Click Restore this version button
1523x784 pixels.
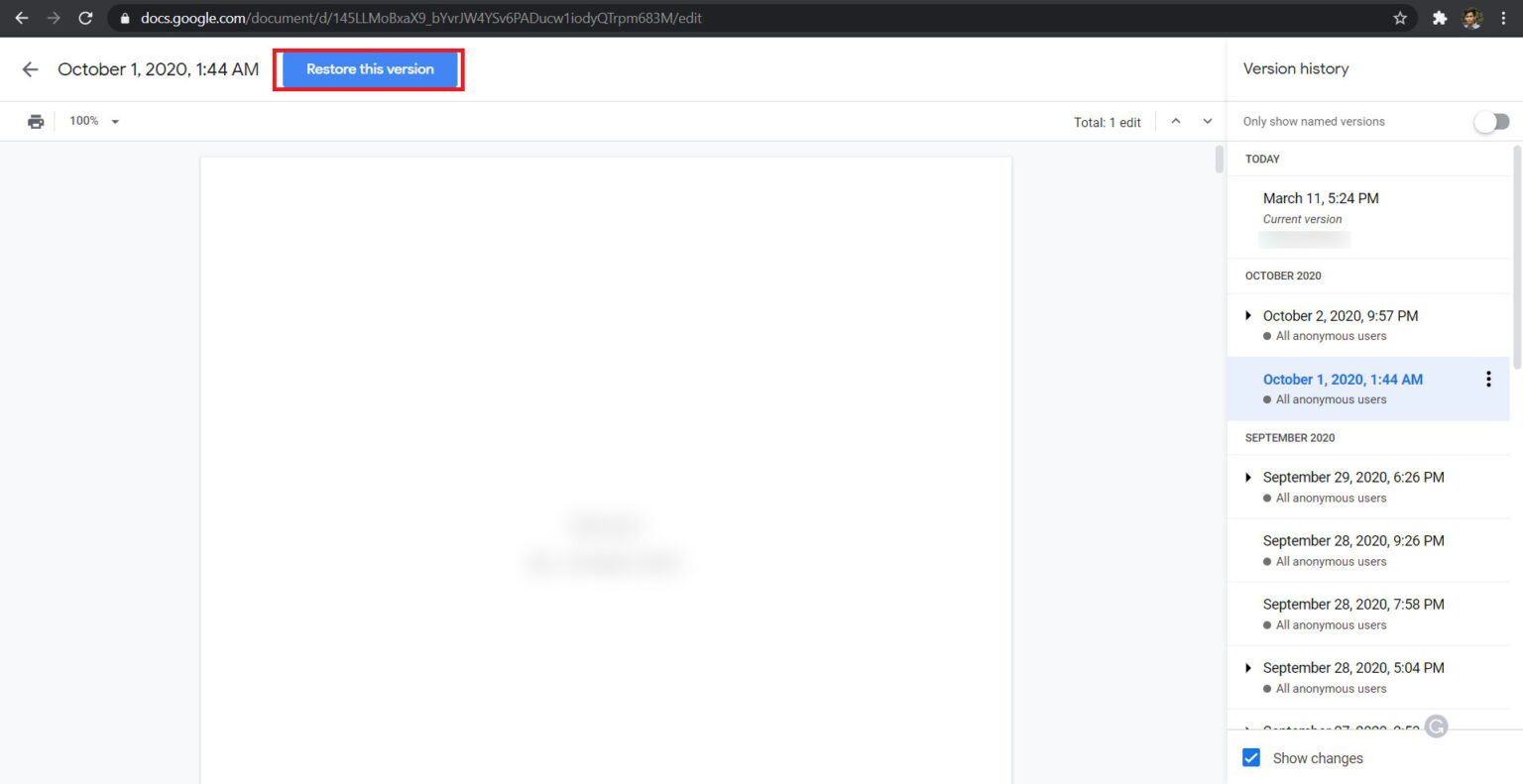pyautogui.click(x=370, y=69)
